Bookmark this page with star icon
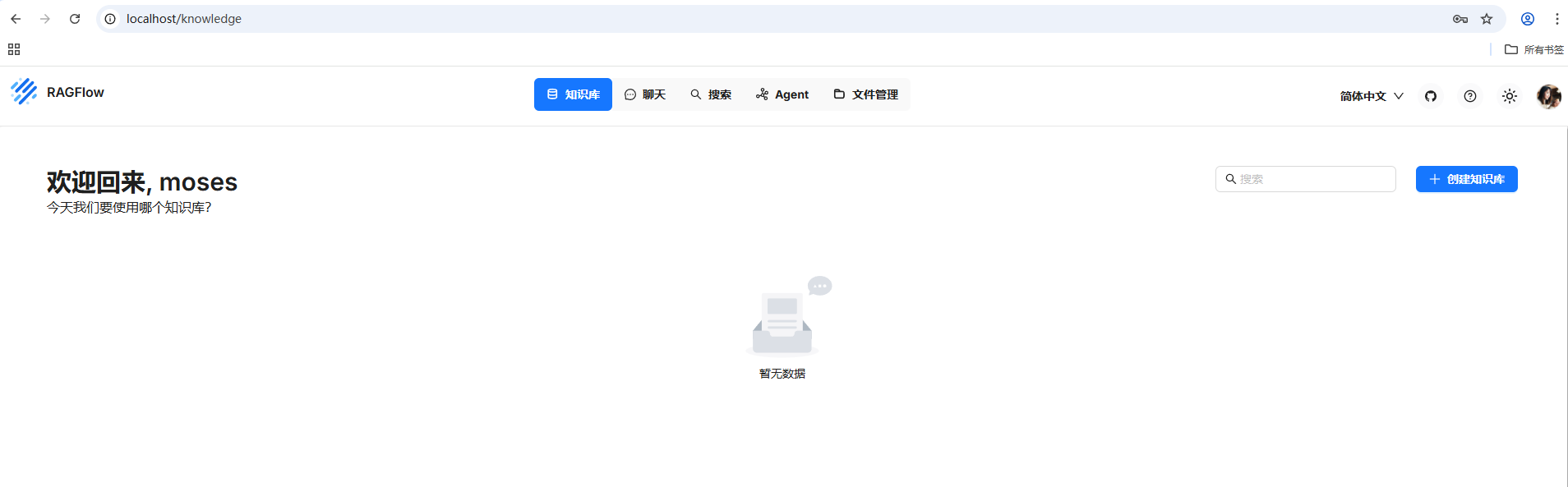The image size is (1568, 487). 1487,19
